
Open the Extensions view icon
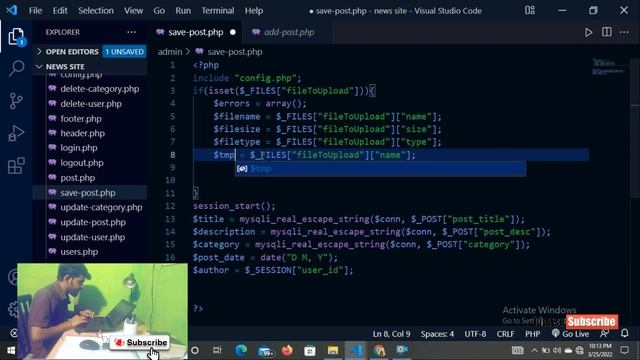[x=16, y=166]
